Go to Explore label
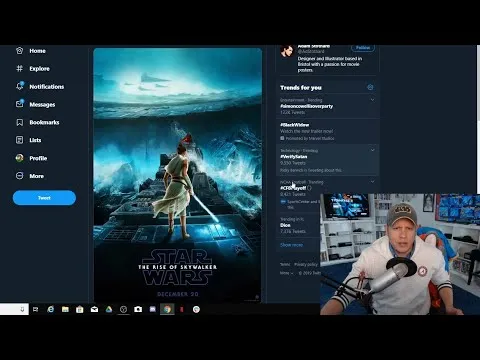480x360 pixels. pyautogui.click(x=39, y=68)
